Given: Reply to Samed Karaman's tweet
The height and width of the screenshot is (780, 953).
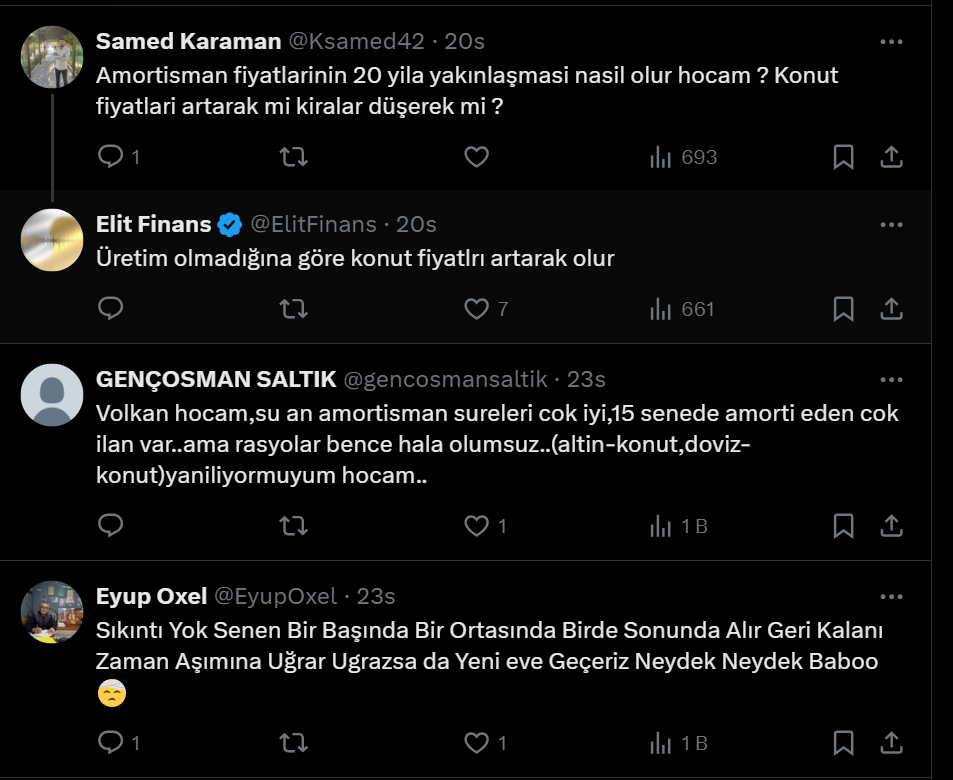Looking at the screenshot, I should [x=111, y=157].
